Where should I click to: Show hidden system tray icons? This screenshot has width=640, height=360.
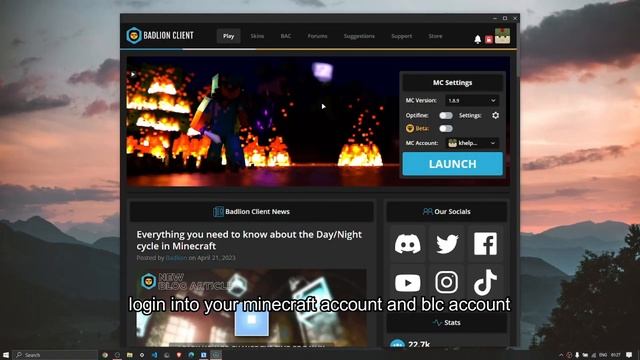tap(561, 355)
